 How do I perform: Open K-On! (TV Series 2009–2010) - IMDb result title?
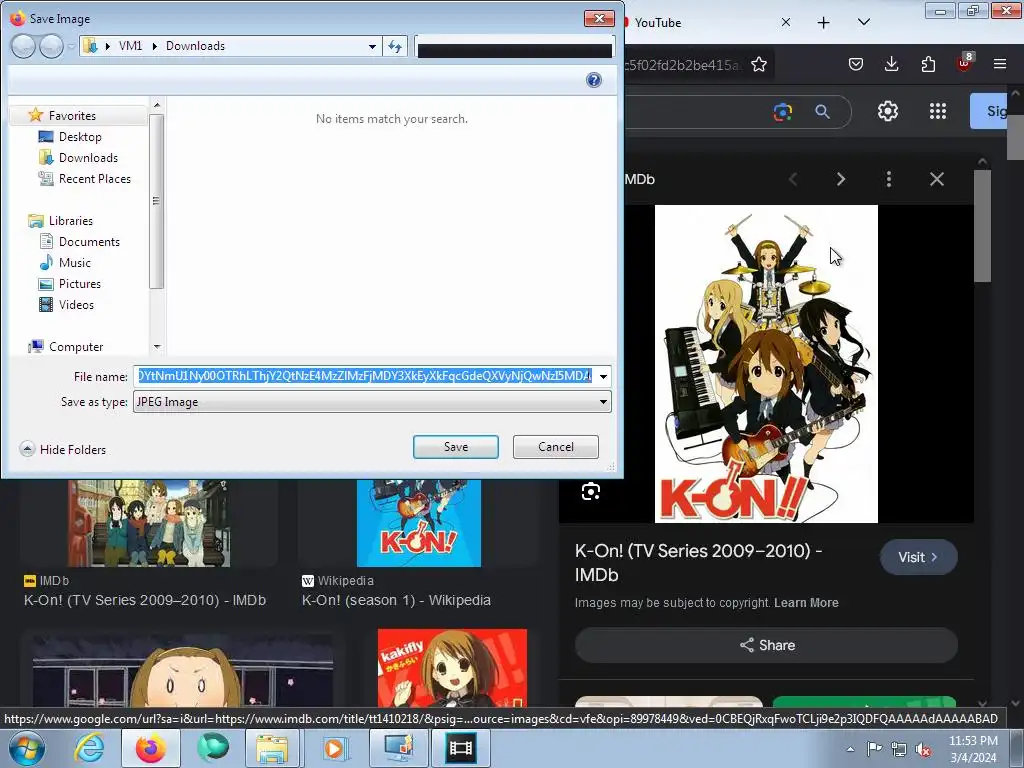pos(145,600)
